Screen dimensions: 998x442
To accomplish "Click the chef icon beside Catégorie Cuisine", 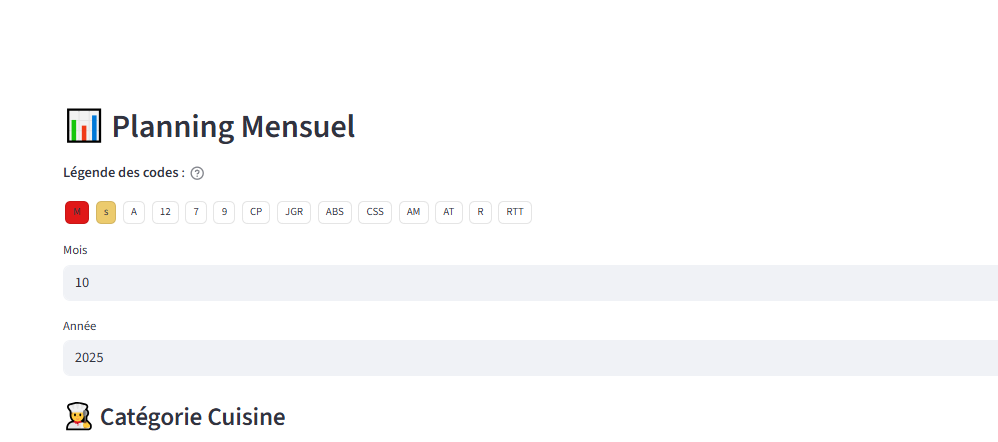I will coord(78,417).
